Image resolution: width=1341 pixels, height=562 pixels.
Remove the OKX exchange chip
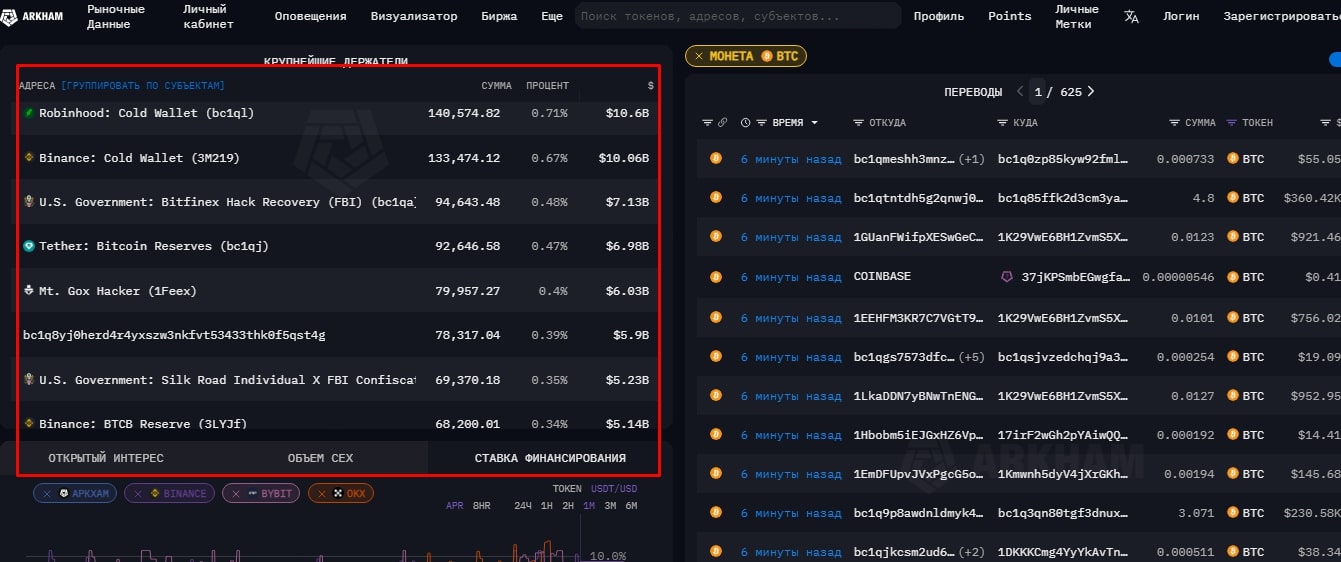320,493
